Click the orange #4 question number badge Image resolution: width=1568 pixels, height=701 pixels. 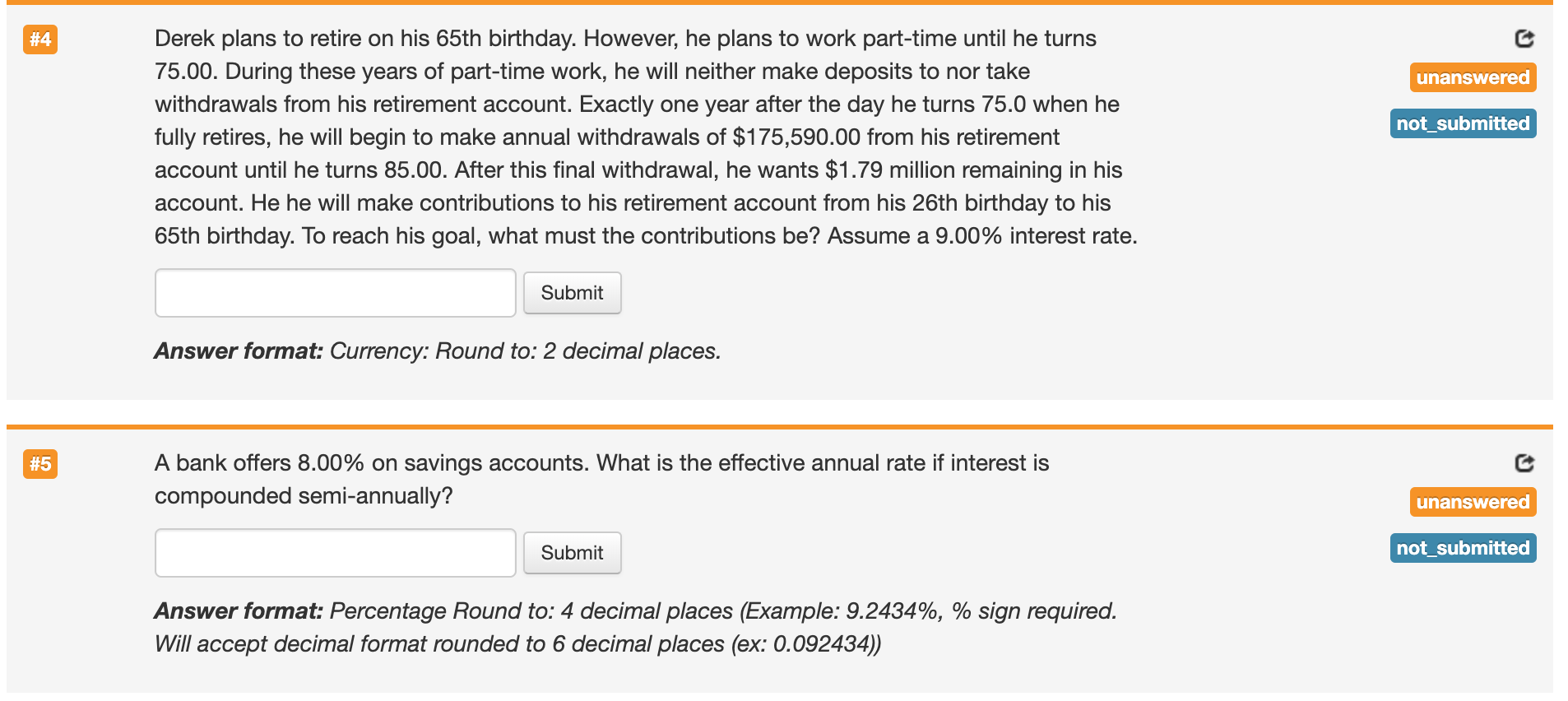[x=40, y=39]
